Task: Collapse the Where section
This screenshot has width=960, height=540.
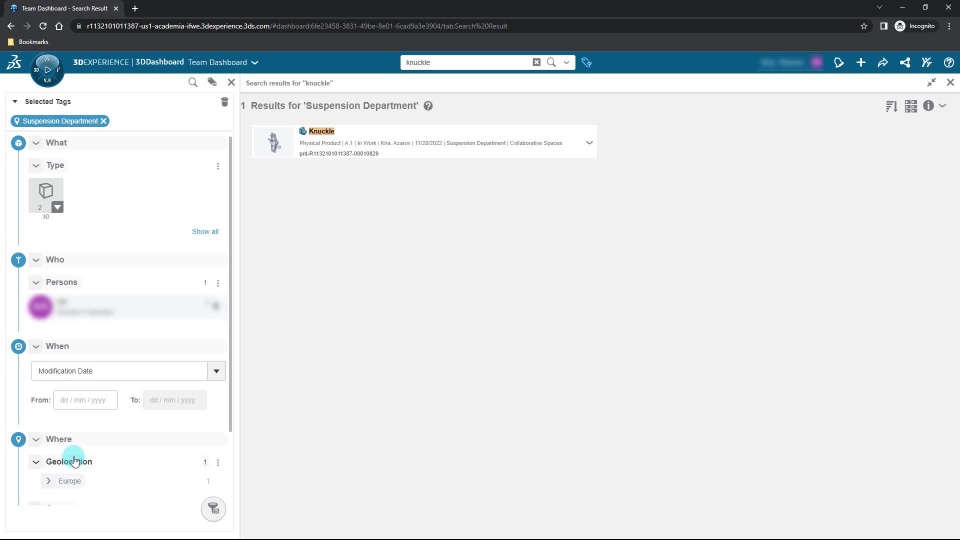Action: pyautogui.click(x=36, y=439)
